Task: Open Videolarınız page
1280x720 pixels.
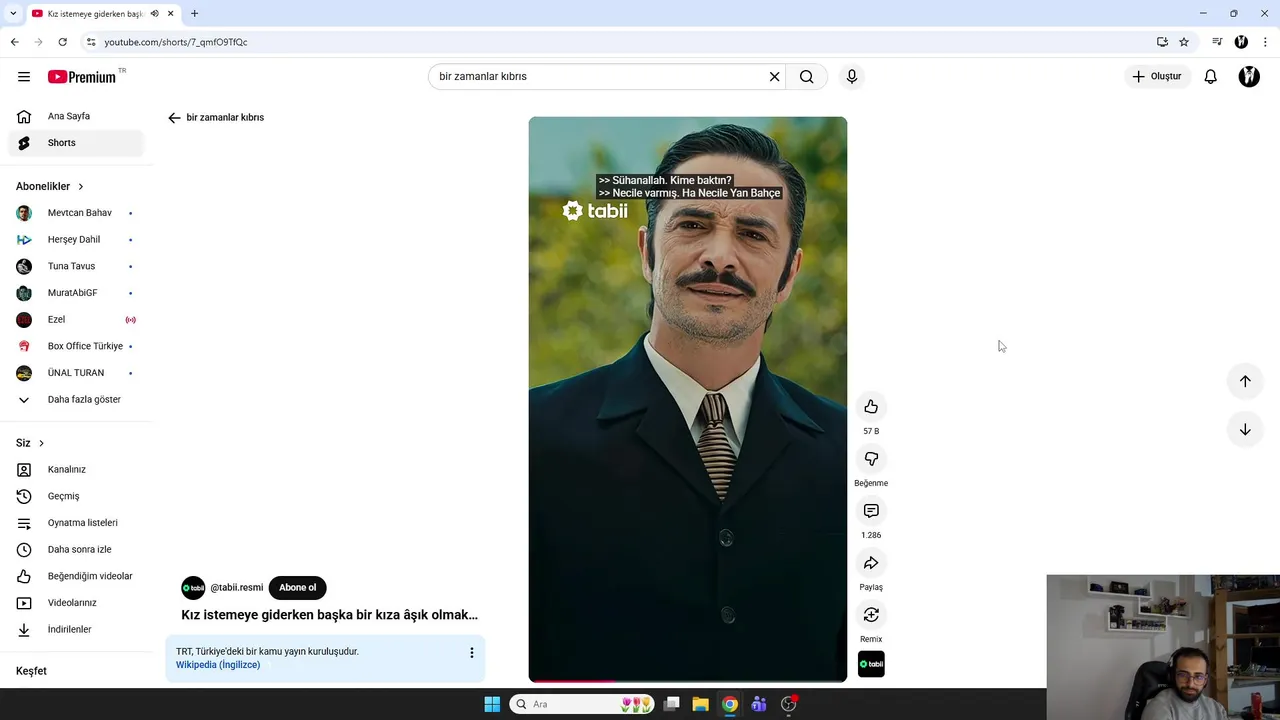Action: (76, 603)
